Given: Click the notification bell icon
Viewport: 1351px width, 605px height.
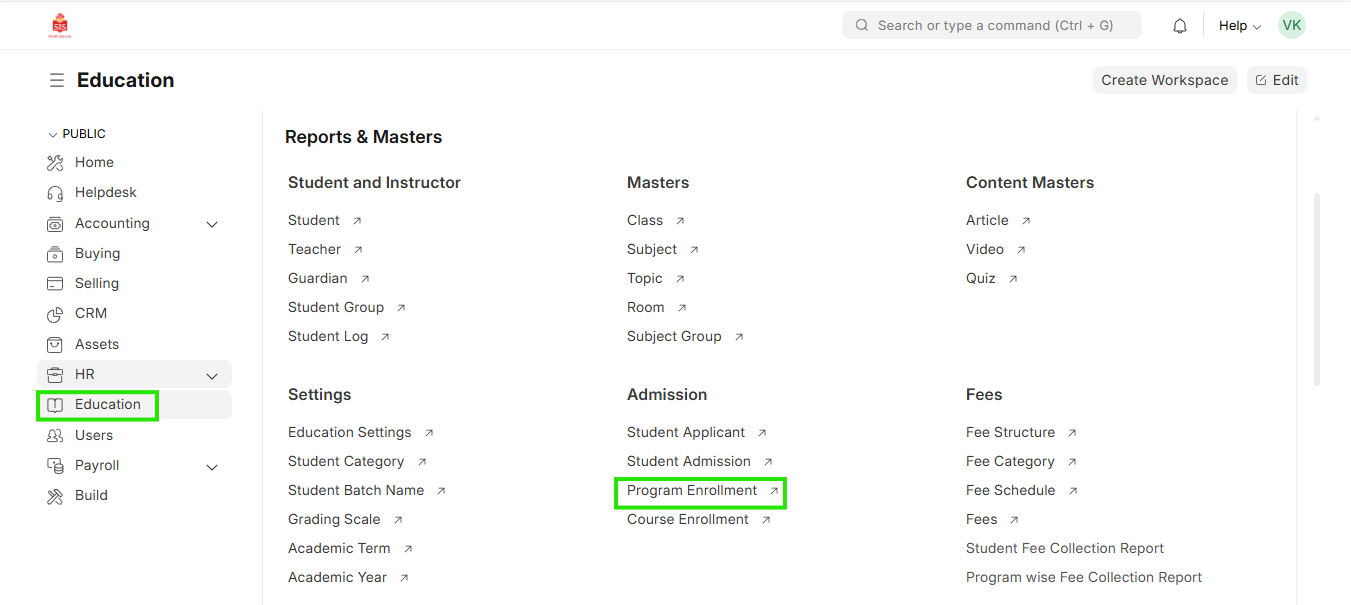Looking at the screenshot, I should pos(1180,26).
